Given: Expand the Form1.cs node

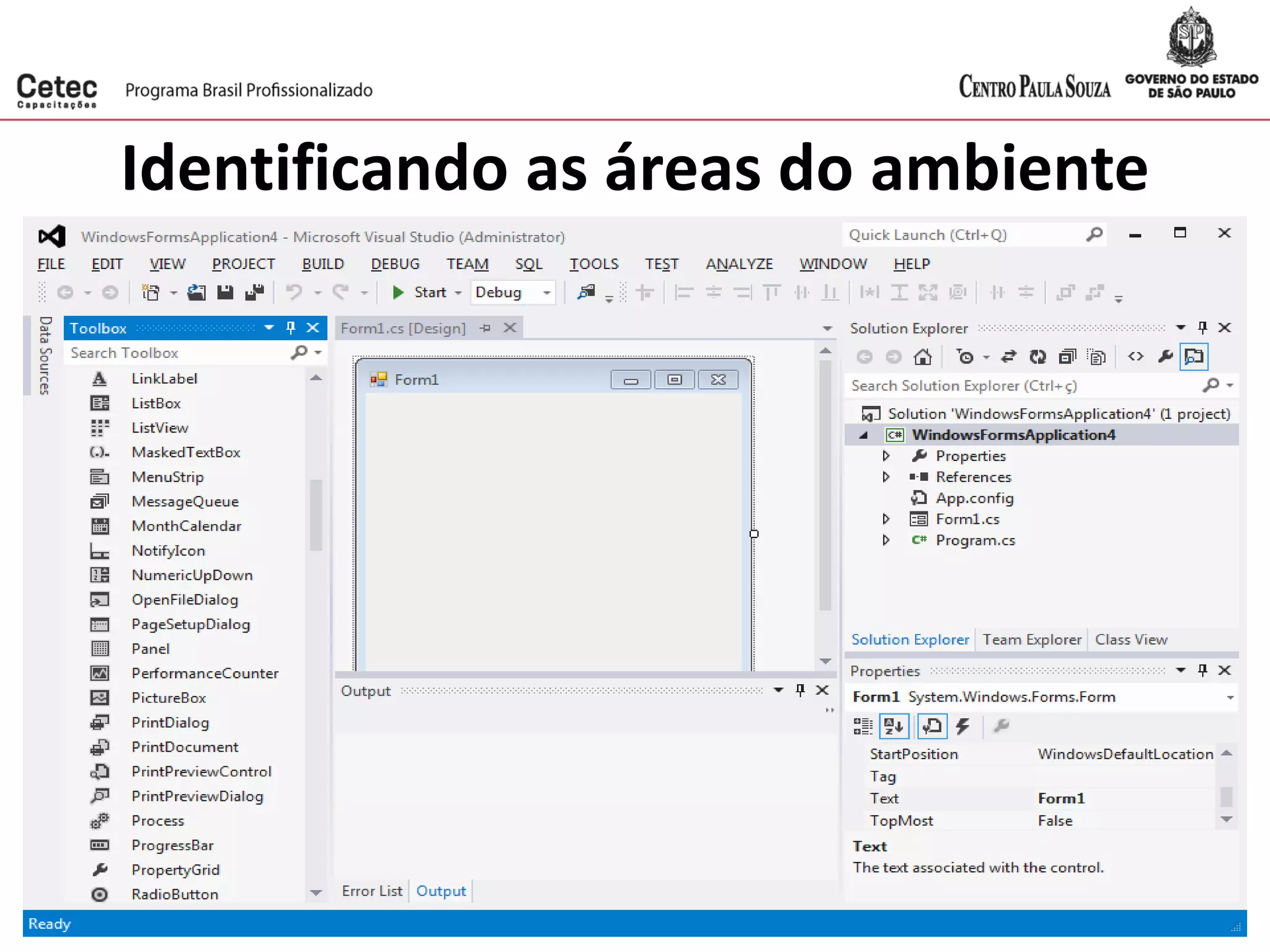Looking at the screenshot, I should coord(886,519).
